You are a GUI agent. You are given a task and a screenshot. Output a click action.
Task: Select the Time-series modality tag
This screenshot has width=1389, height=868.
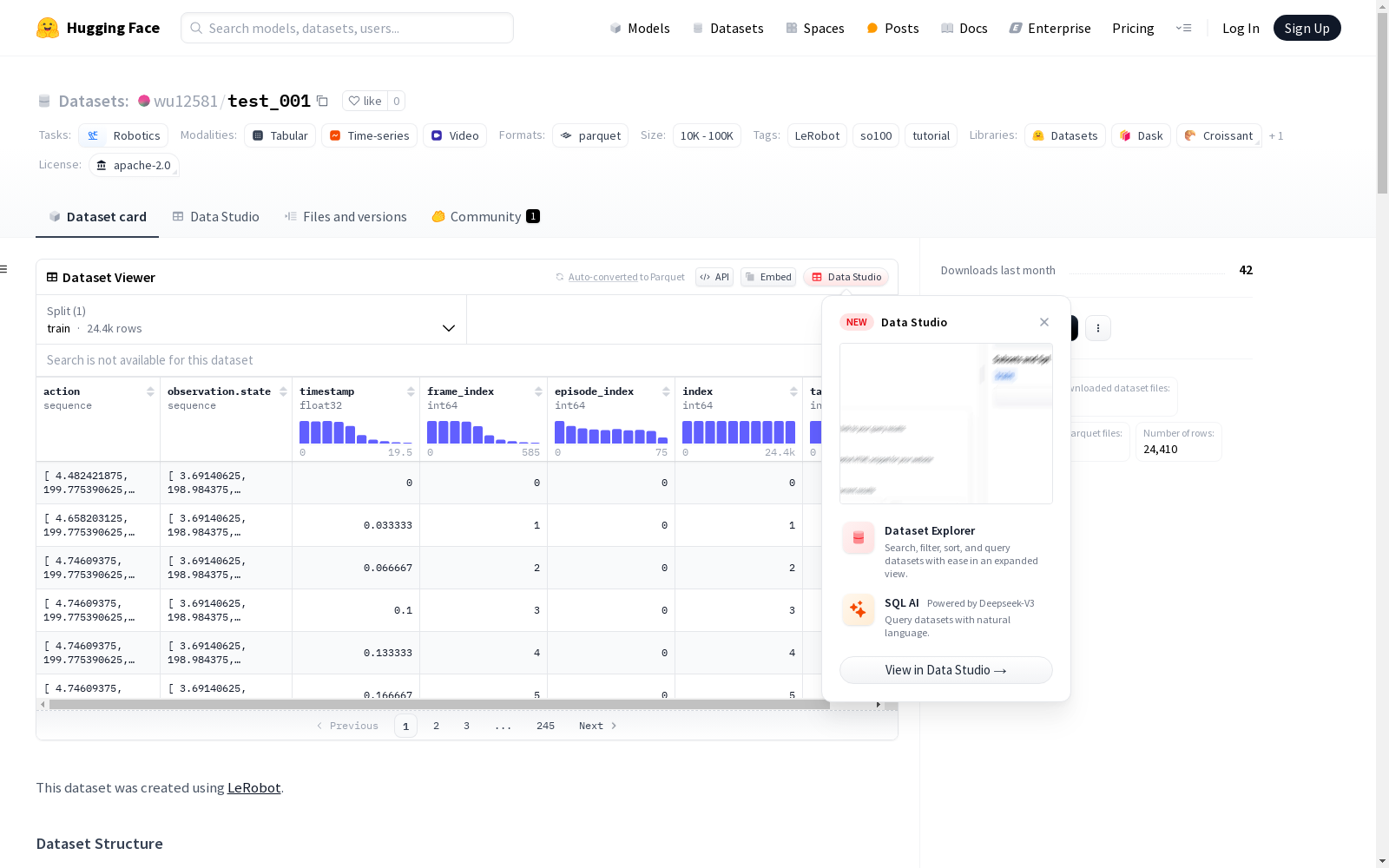coord(369,135)
